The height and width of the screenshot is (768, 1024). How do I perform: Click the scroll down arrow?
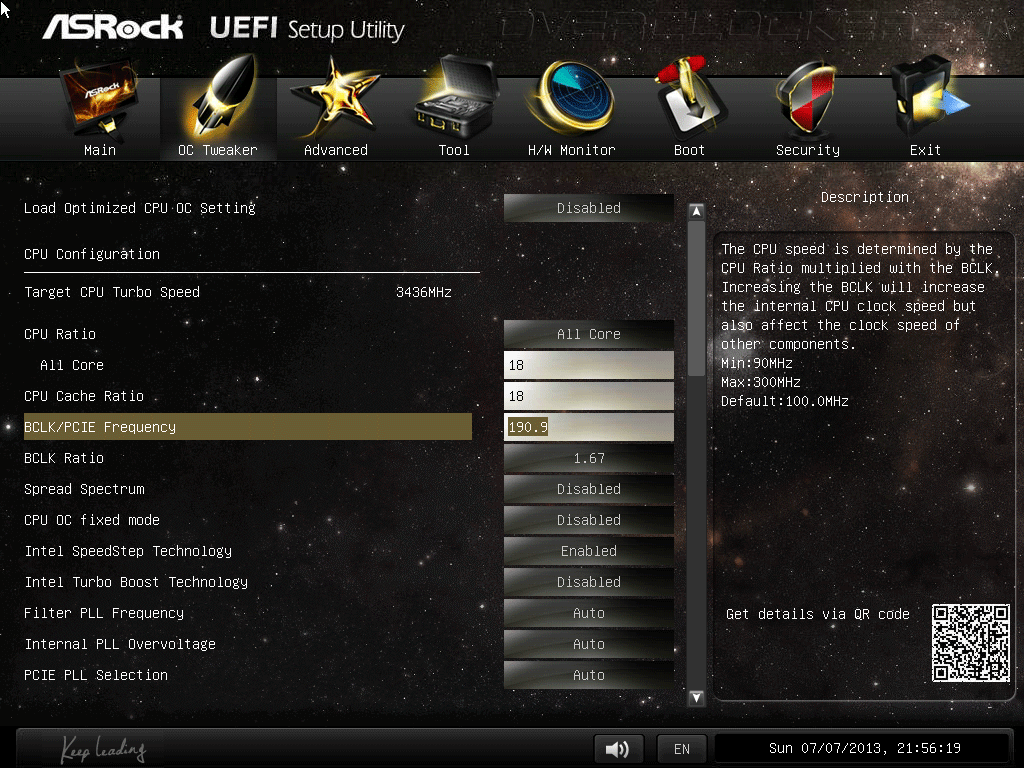tap(696, 697)
